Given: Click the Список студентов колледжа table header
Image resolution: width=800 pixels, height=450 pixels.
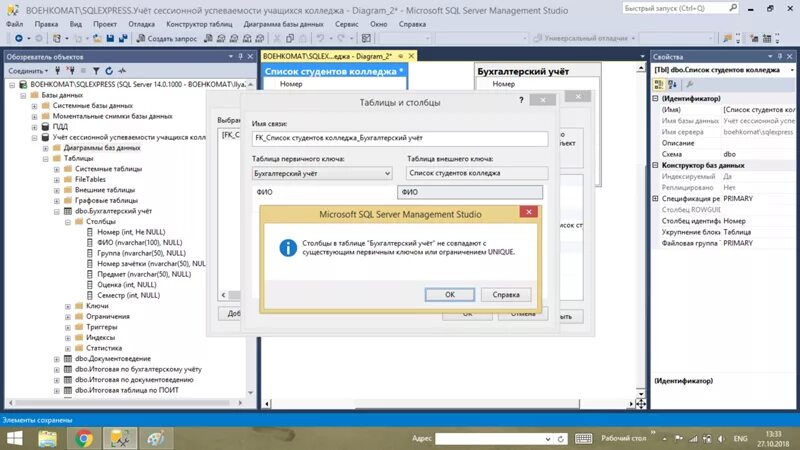Looking at the screenshot, I should click(335, 71).
